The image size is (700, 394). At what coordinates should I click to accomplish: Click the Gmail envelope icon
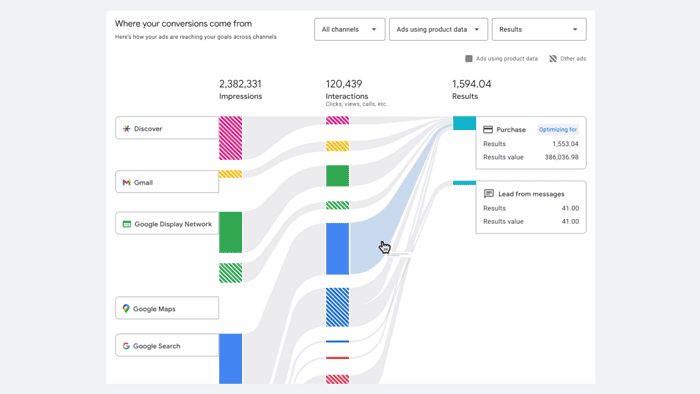point(126,182)
